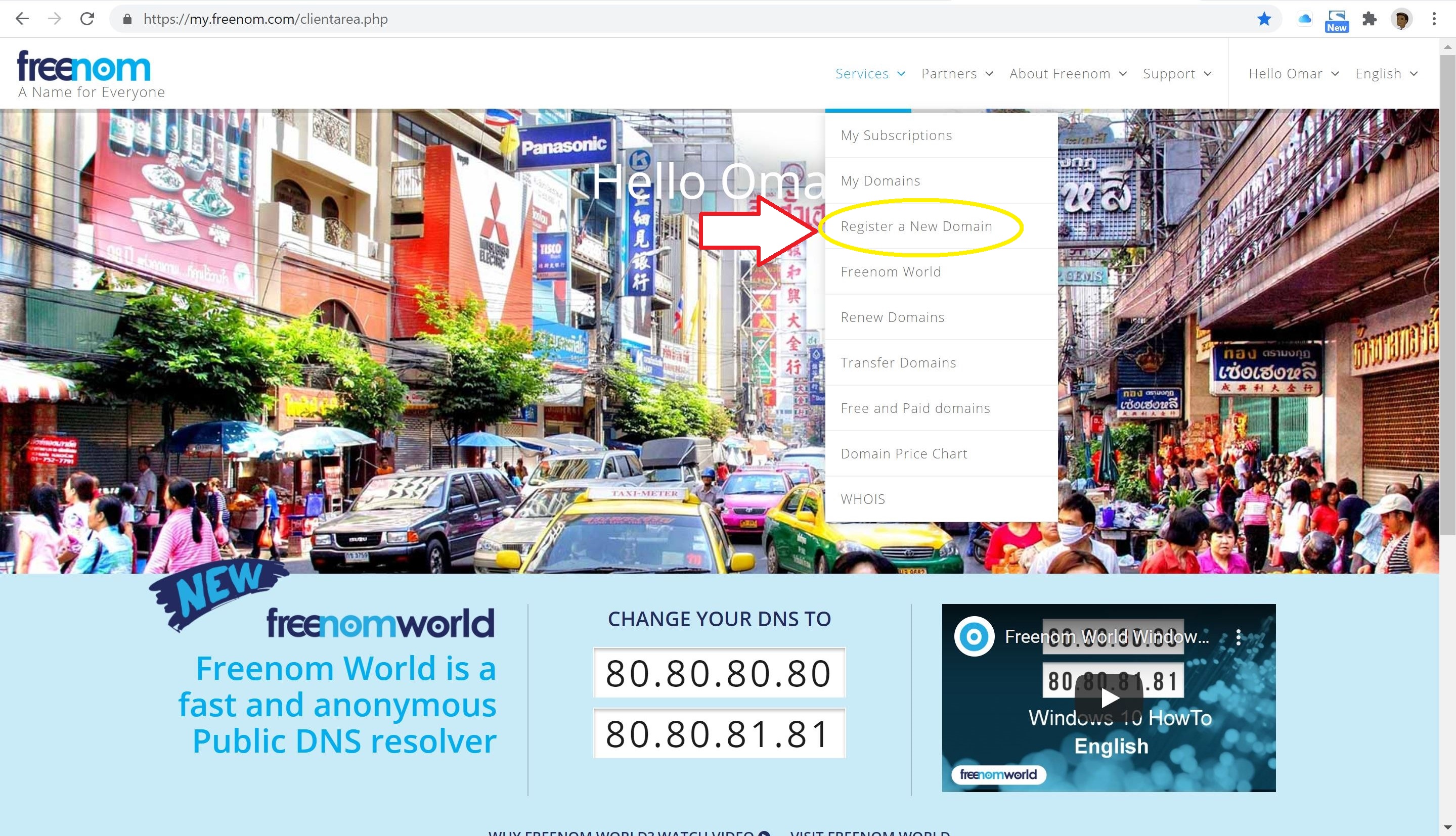
Task: Click the browser forward arrow
Action: tap(55, 19)
